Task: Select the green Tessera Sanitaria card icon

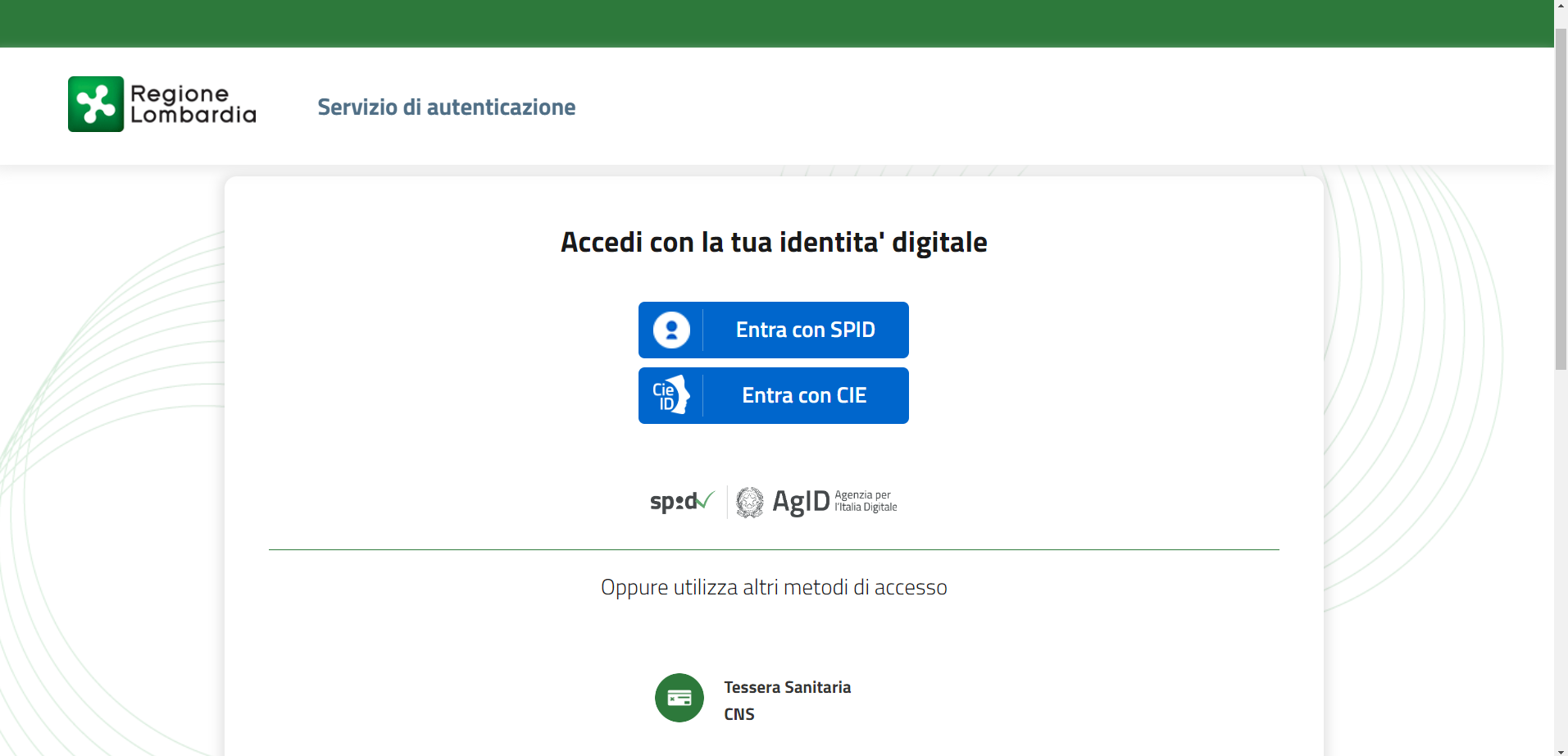Action: 679,698
